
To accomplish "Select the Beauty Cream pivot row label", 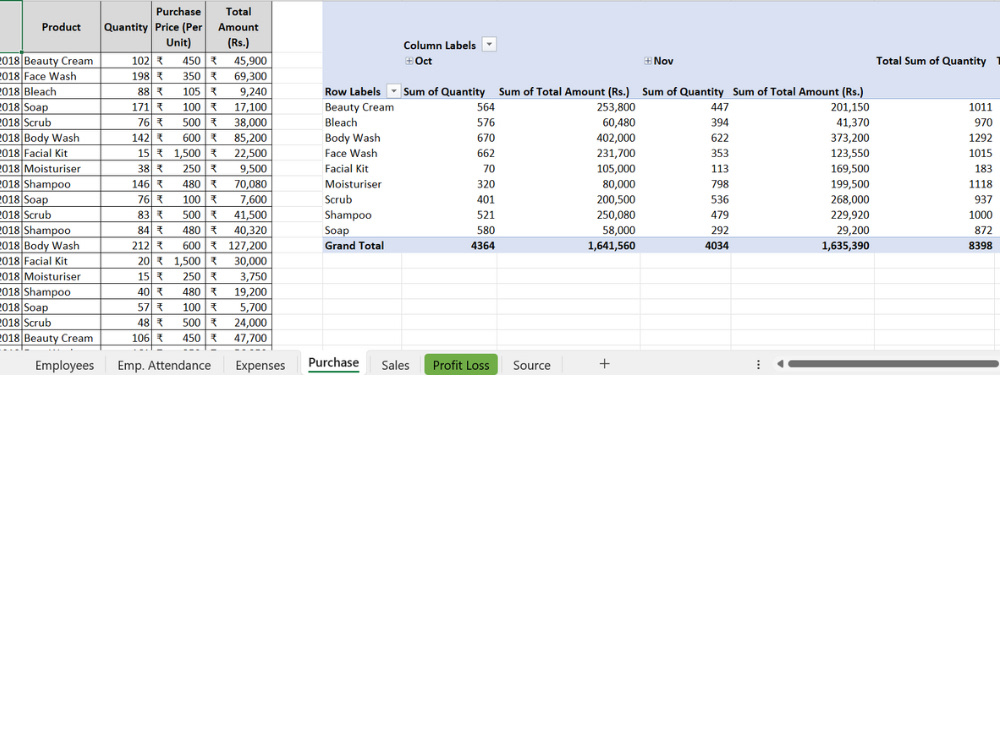I will (359, 107).
